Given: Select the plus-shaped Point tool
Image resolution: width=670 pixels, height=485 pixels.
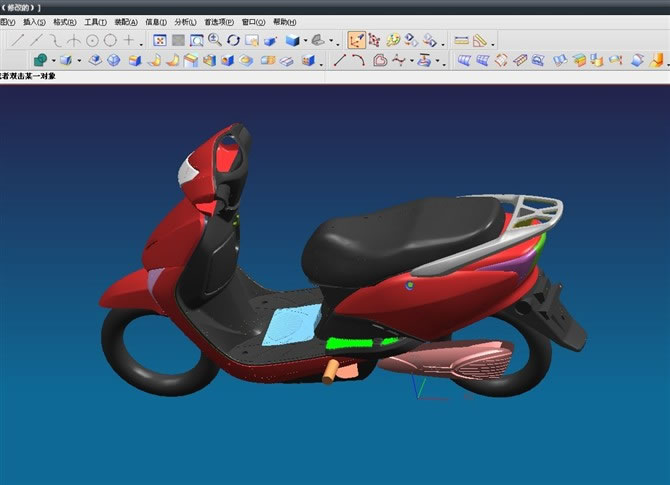Looking at the screenshot, I should coord(128,41).
